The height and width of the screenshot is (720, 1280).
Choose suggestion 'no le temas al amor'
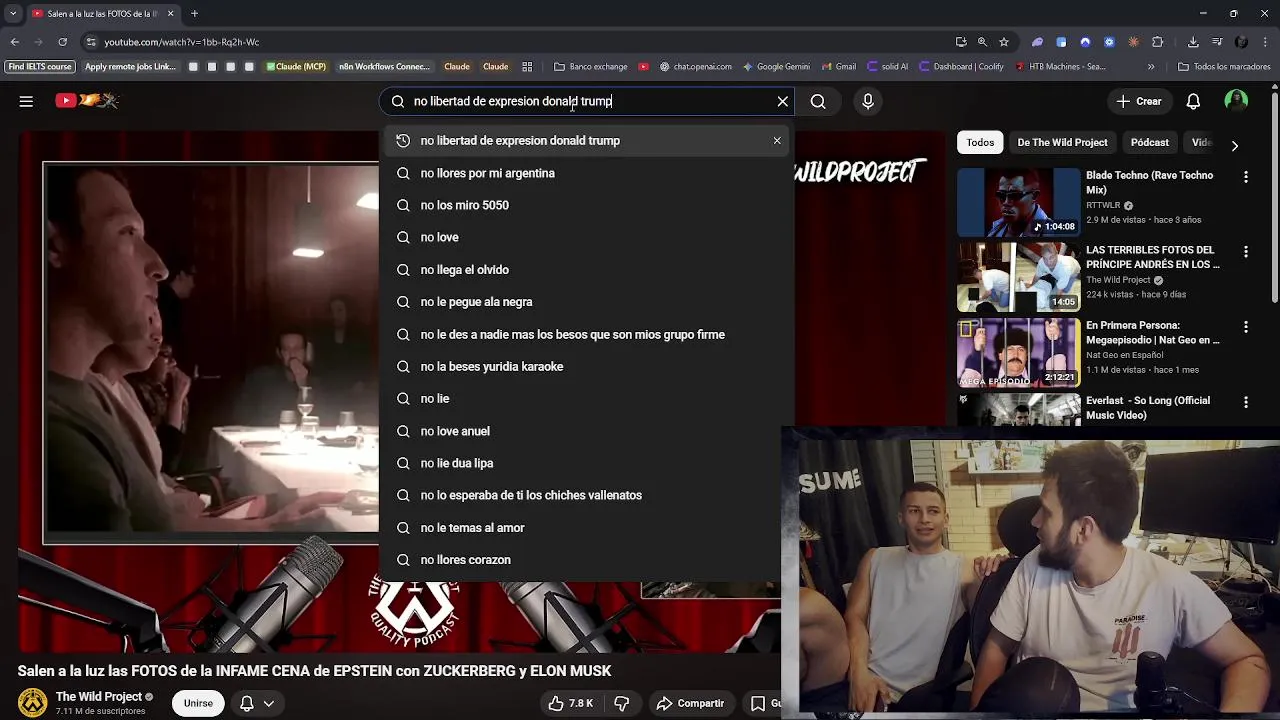click(585, 527)
